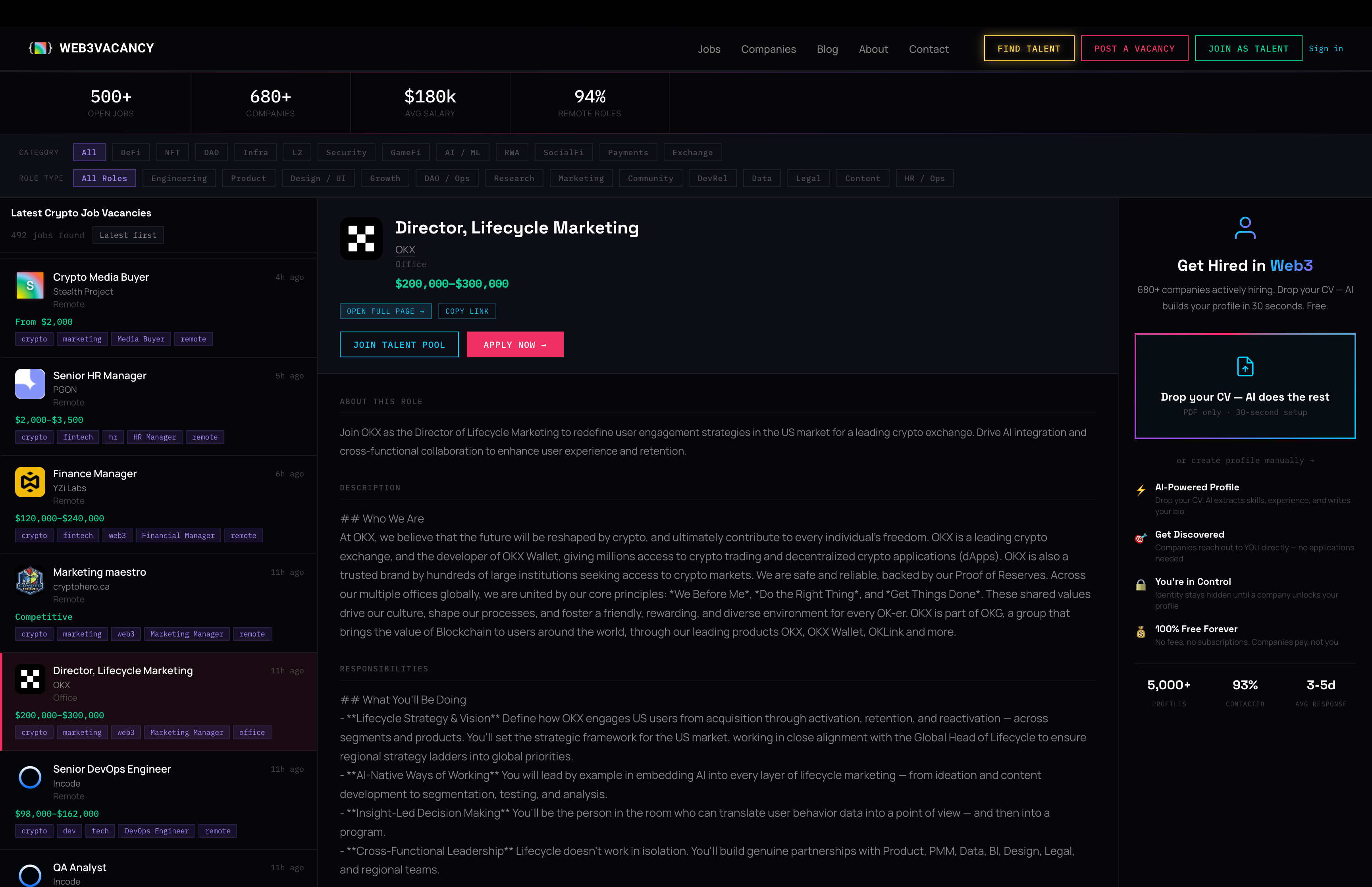This screenshot has width=1372, height=887.
Task: Open the Crypto Media Buyer listing
Action: (x=159, y=308)
